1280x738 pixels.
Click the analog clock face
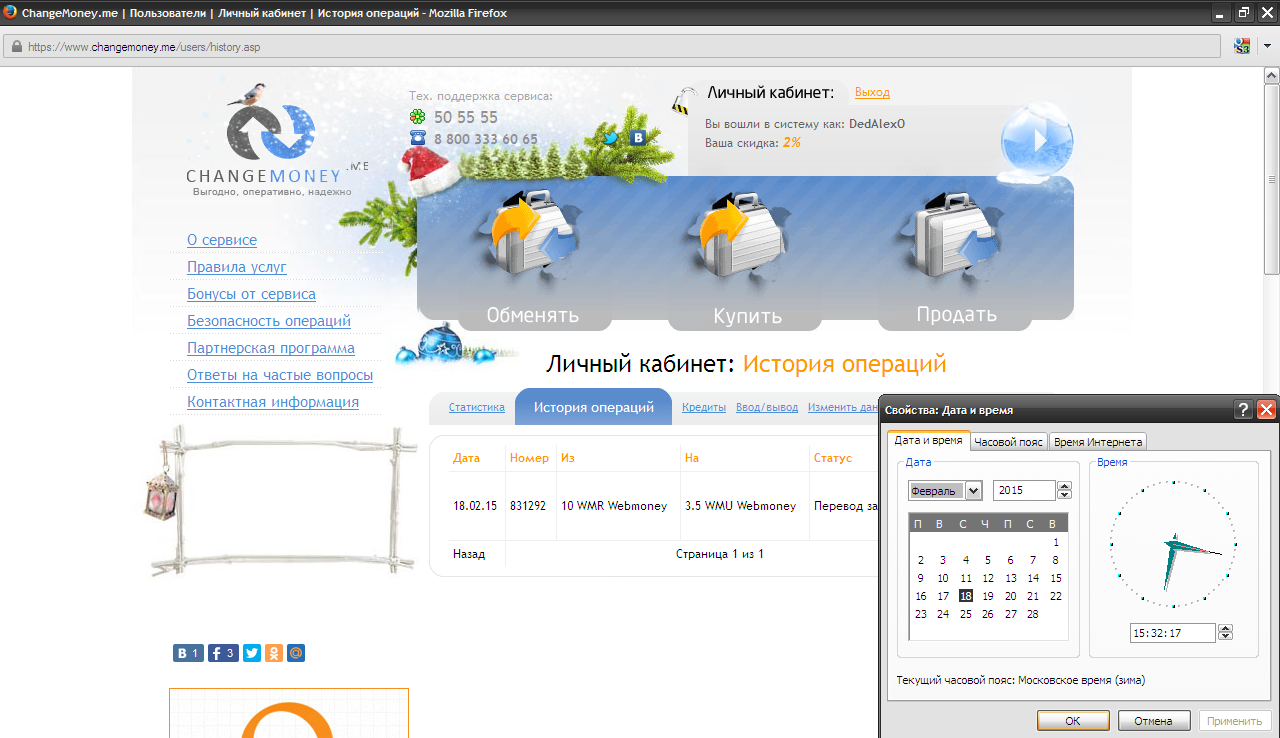(x=1172, y=544)
